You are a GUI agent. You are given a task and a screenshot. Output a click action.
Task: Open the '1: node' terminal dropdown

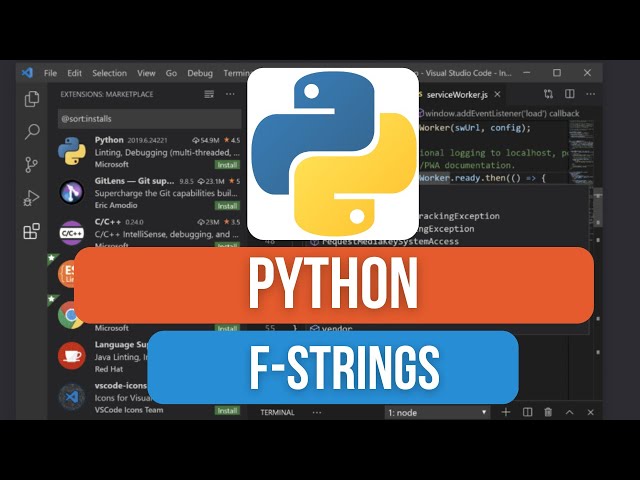pyautogui.click(x=437, y=412)
